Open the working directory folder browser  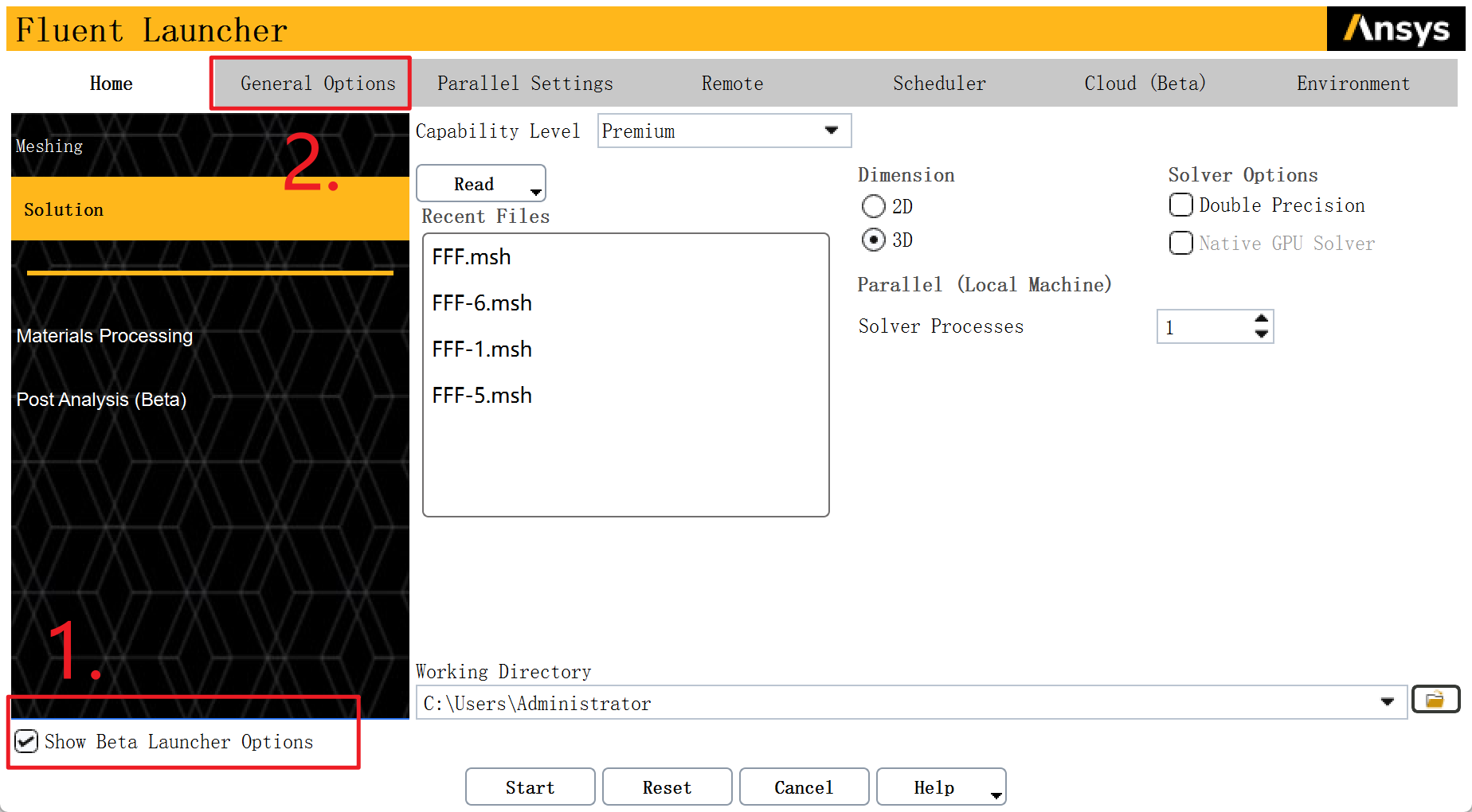(1435, 700)
